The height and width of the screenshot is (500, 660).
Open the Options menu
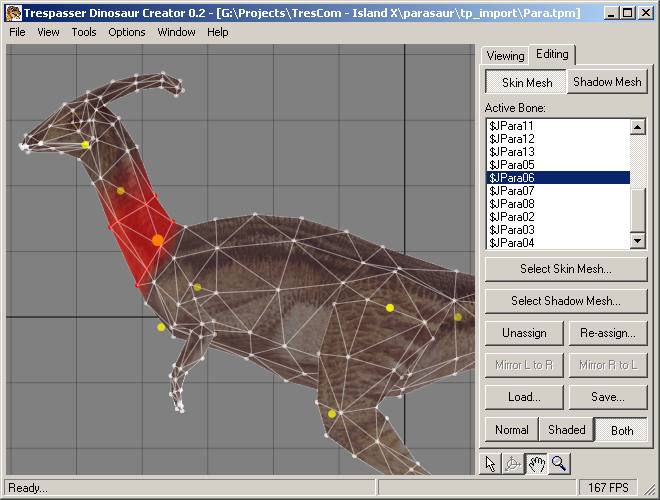tap(127, 32)
